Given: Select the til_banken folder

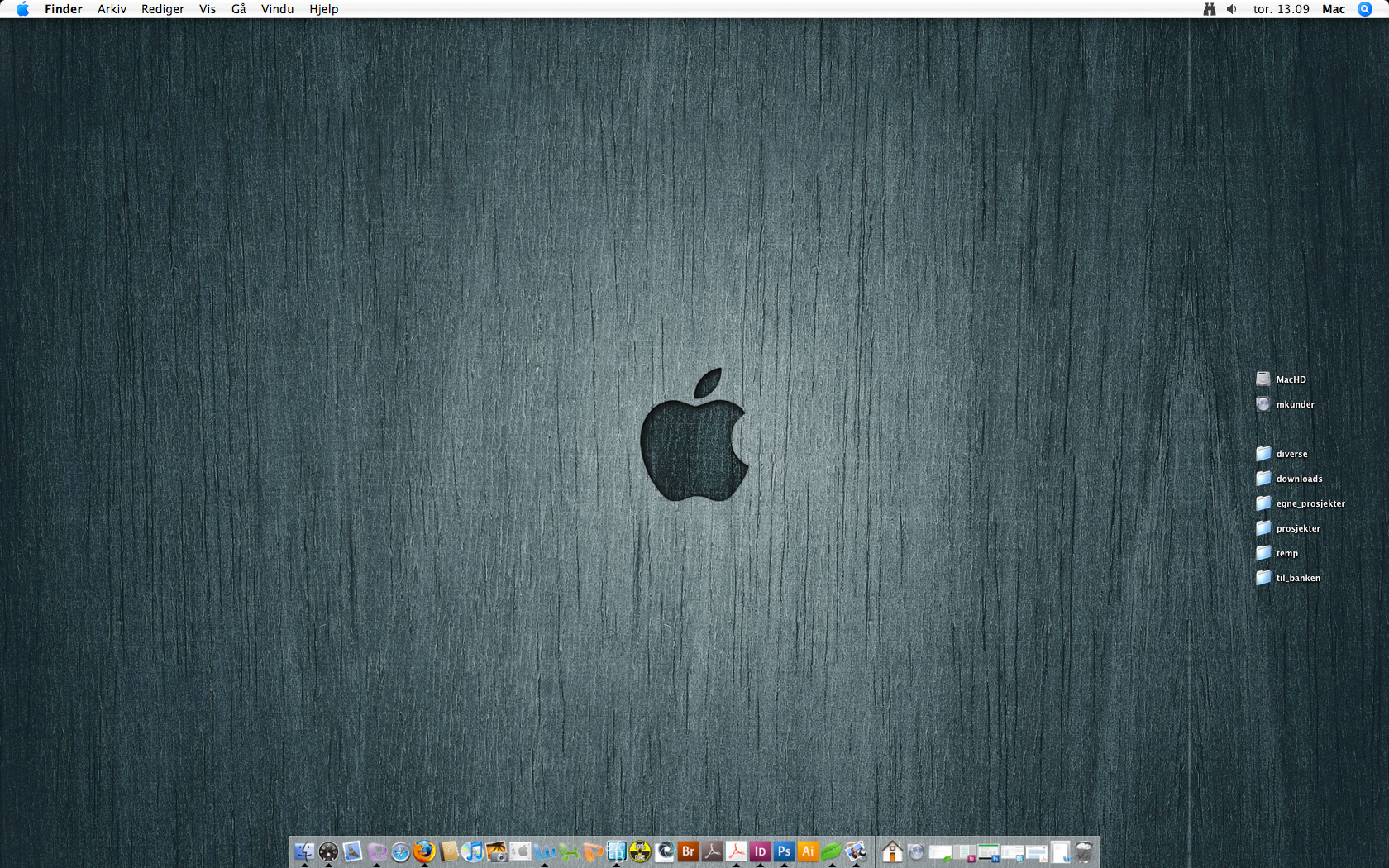Looking at the screenshot, I should click(1288, 578).
